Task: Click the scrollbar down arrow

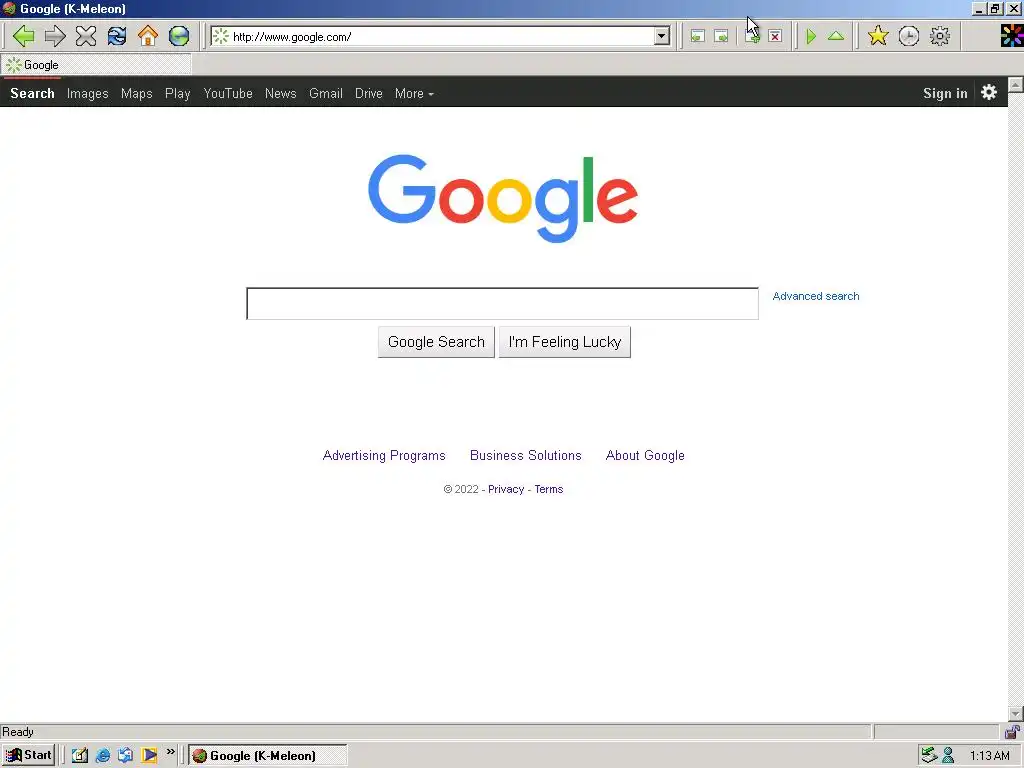Action: pyautogui.click(x=1016, y=713)
